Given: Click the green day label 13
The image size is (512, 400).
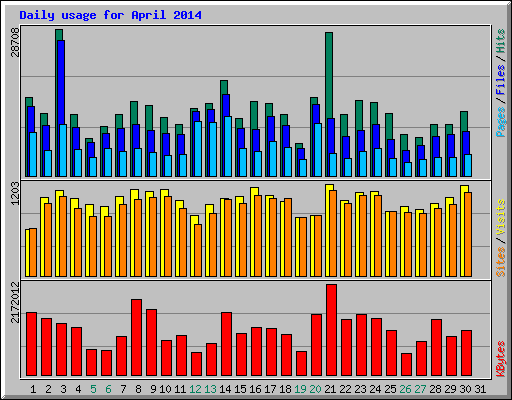Looking at the screenshot, I should (210, 389).
